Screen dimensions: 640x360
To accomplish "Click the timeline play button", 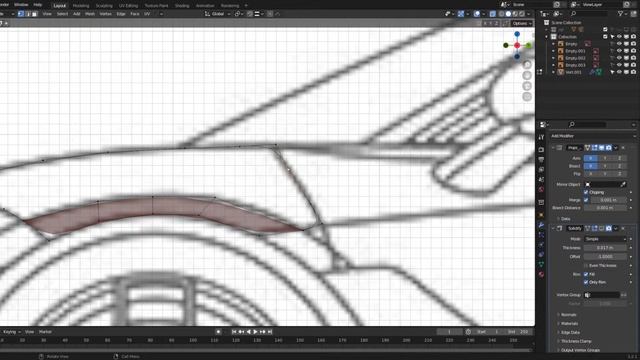I will (x=256, y=332).
